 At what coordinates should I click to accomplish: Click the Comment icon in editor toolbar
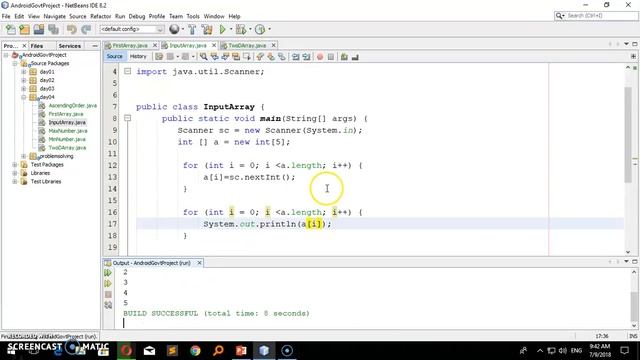click(x=344, y=57)
